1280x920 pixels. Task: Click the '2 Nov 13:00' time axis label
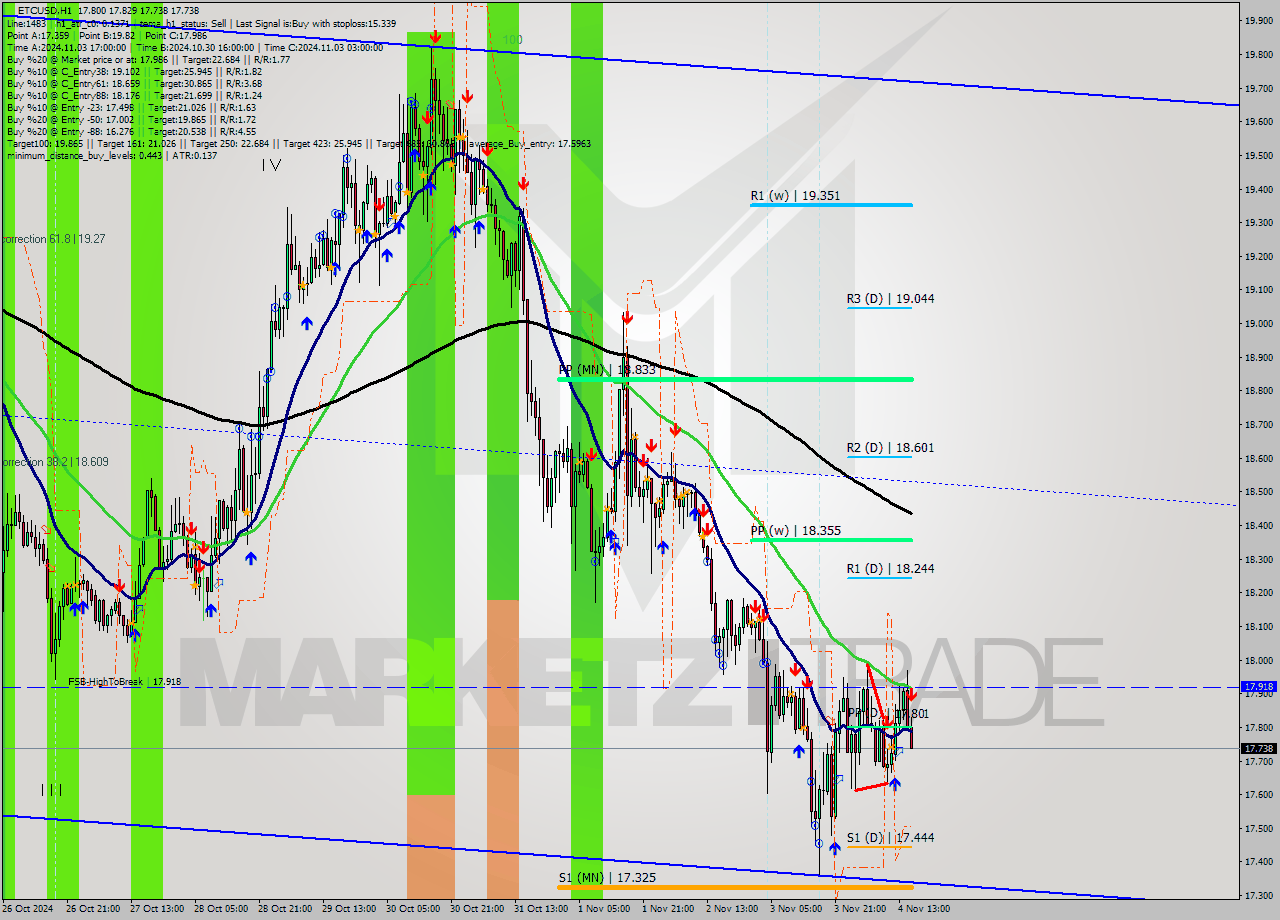(x=732, y=909)
